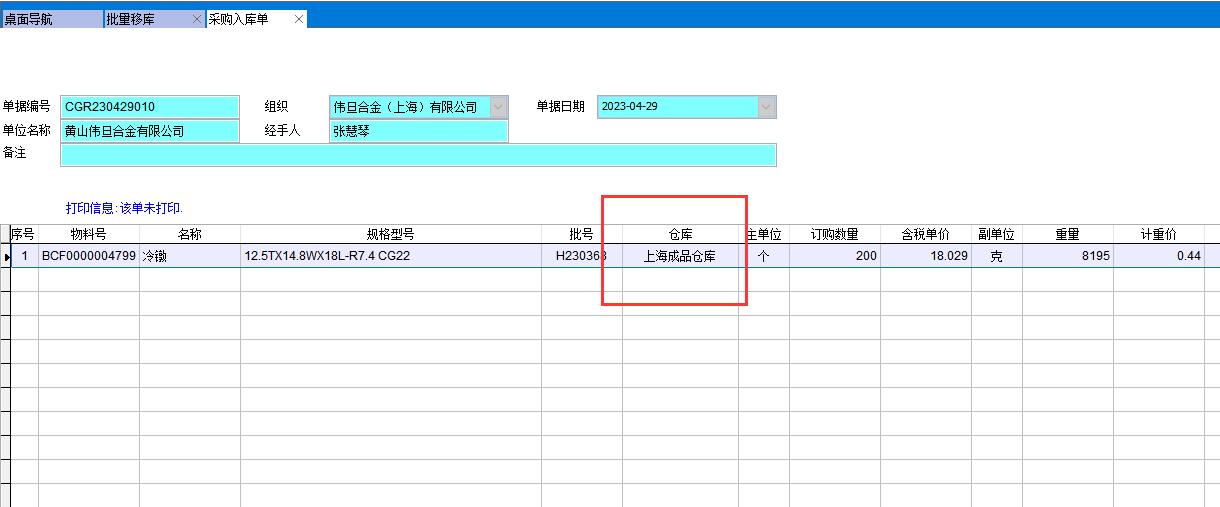
Task: Click the 规格型号 column header
Action: point(390,234)
